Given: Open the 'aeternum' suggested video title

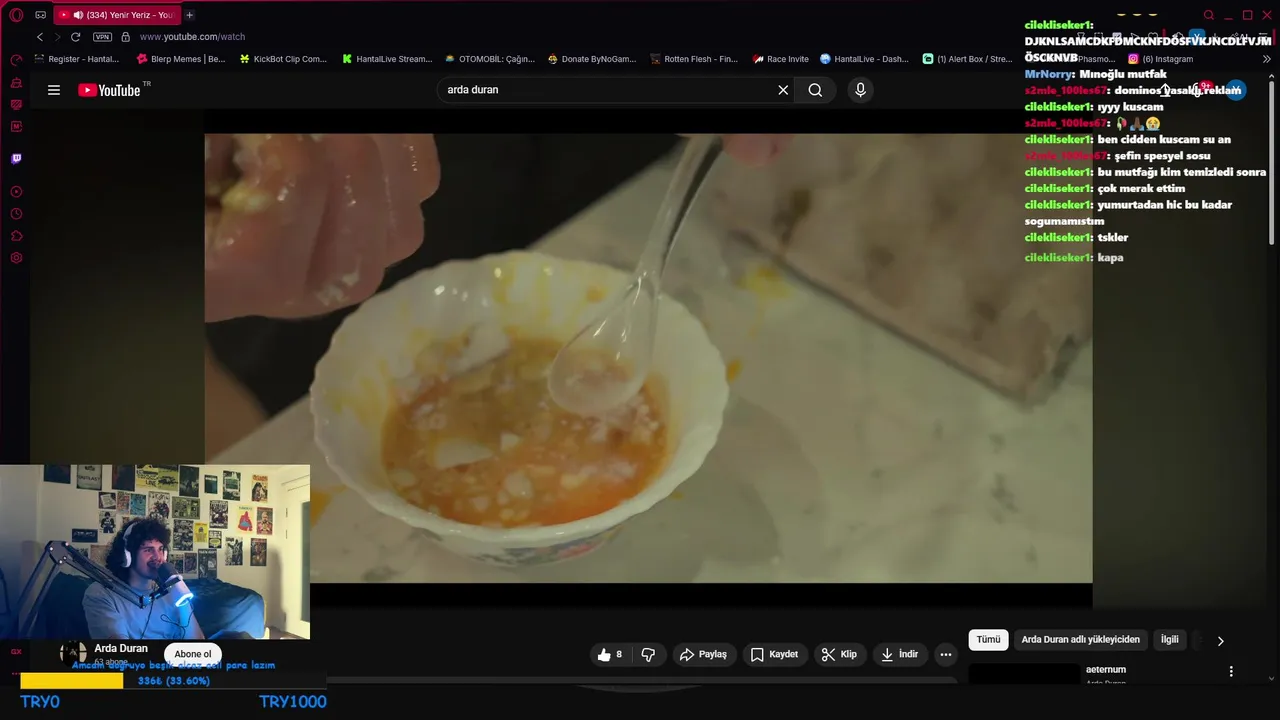Looking at the screenshot, I should click(x=1106, y=670).
